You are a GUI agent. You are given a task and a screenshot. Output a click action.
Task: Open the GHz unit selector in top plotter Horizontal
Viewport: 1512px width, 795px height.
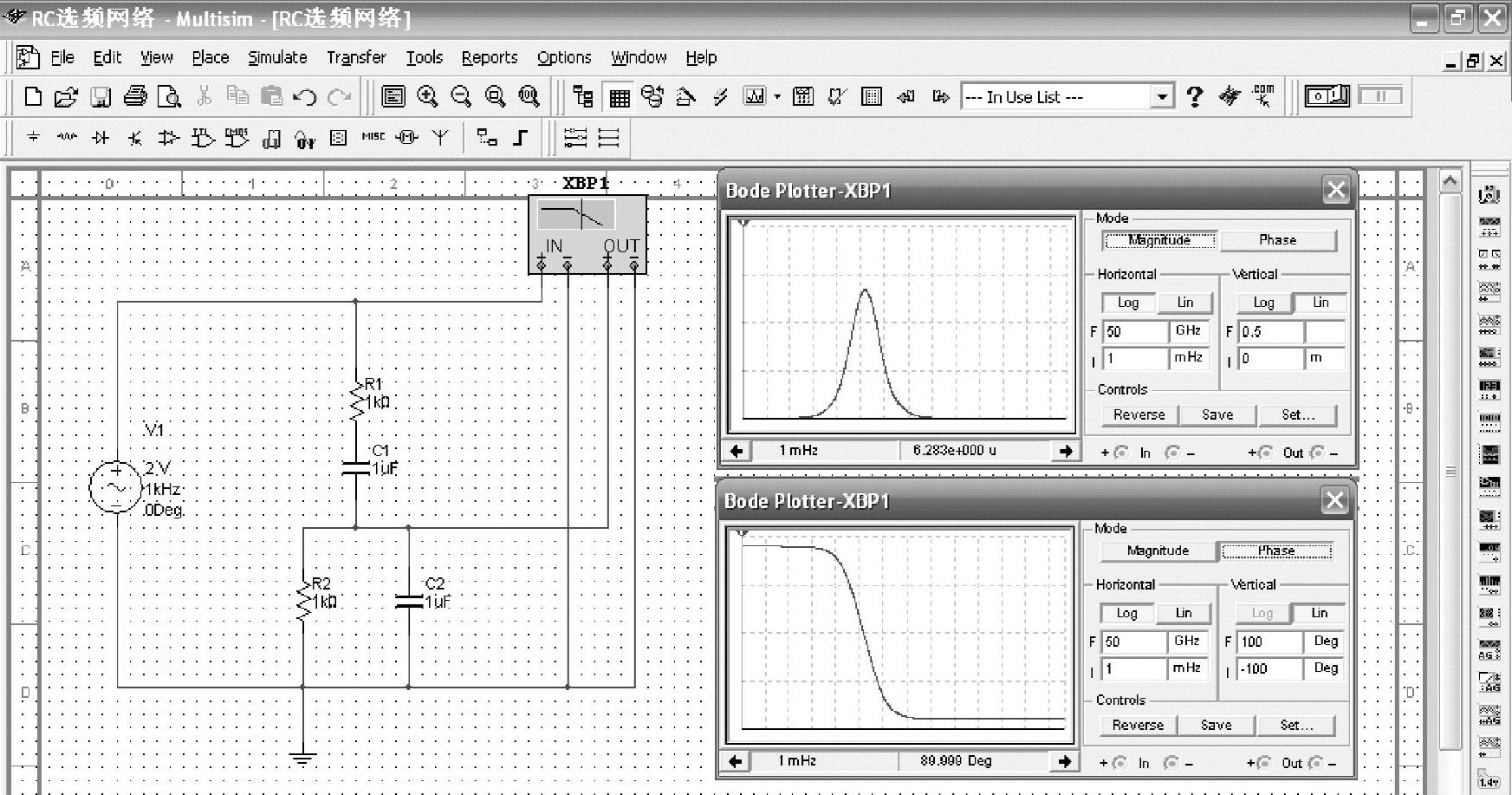[x=1189, y=331]
